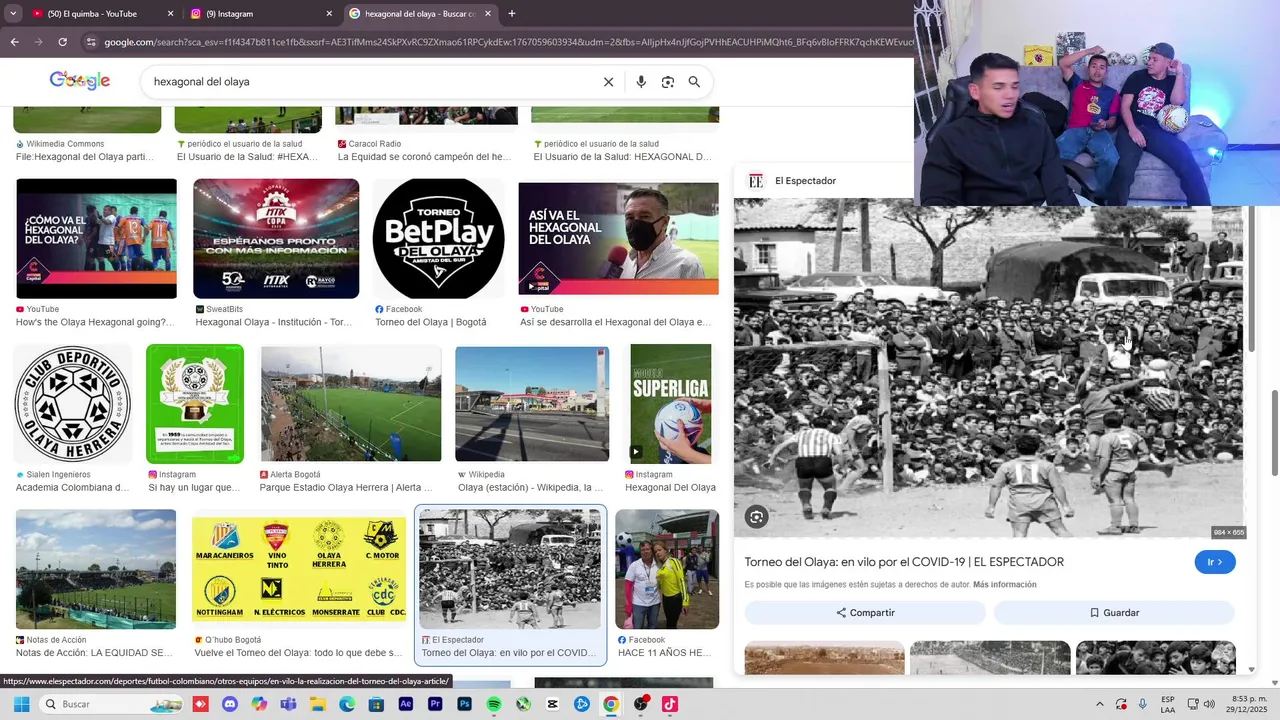
Task: Open the HACE 11 AÑOS Facebook thumbnail
Action: (667, 569)
